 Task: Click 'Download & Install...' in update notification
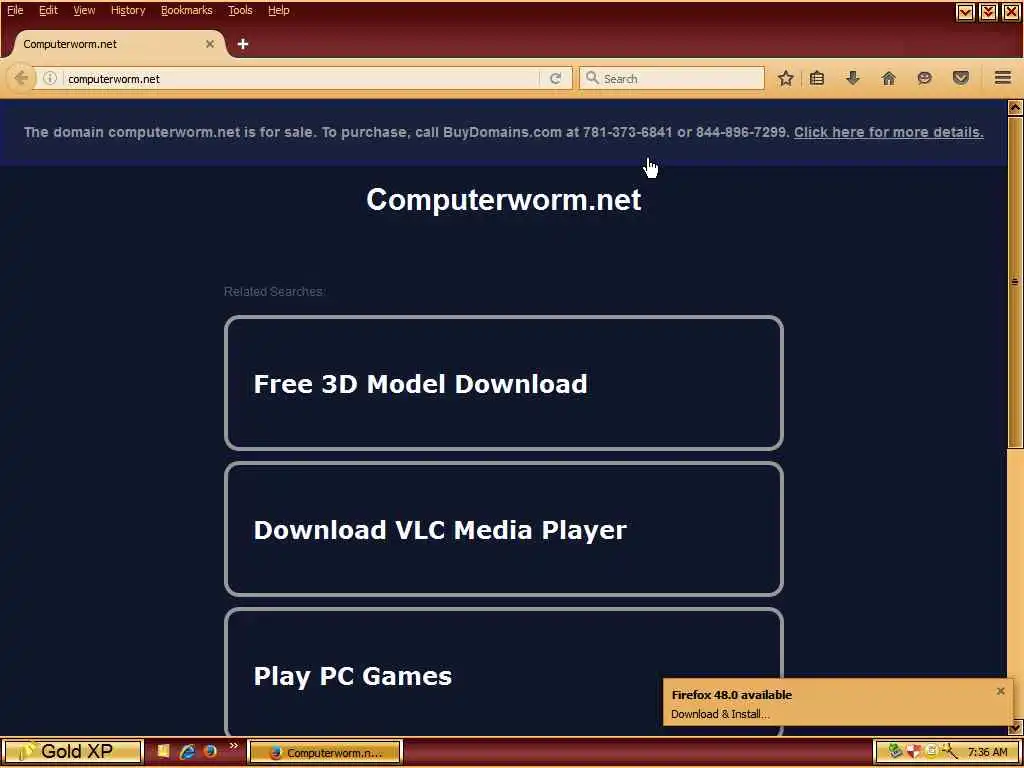(x=720, y=714)
